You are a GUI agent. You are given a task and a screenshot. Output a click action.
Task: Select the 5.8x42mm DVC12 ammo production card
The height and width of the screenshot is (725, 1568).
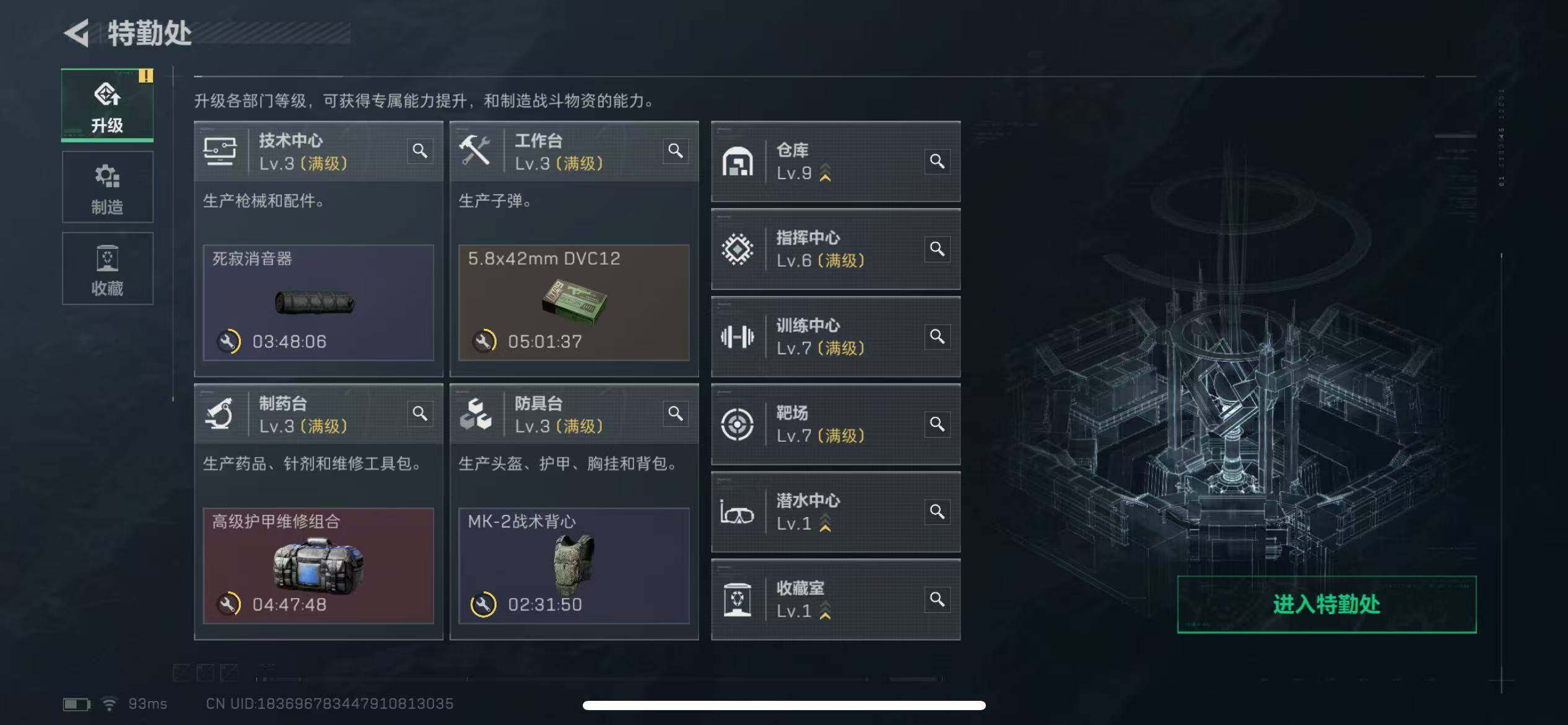click(x=574, y=302)
